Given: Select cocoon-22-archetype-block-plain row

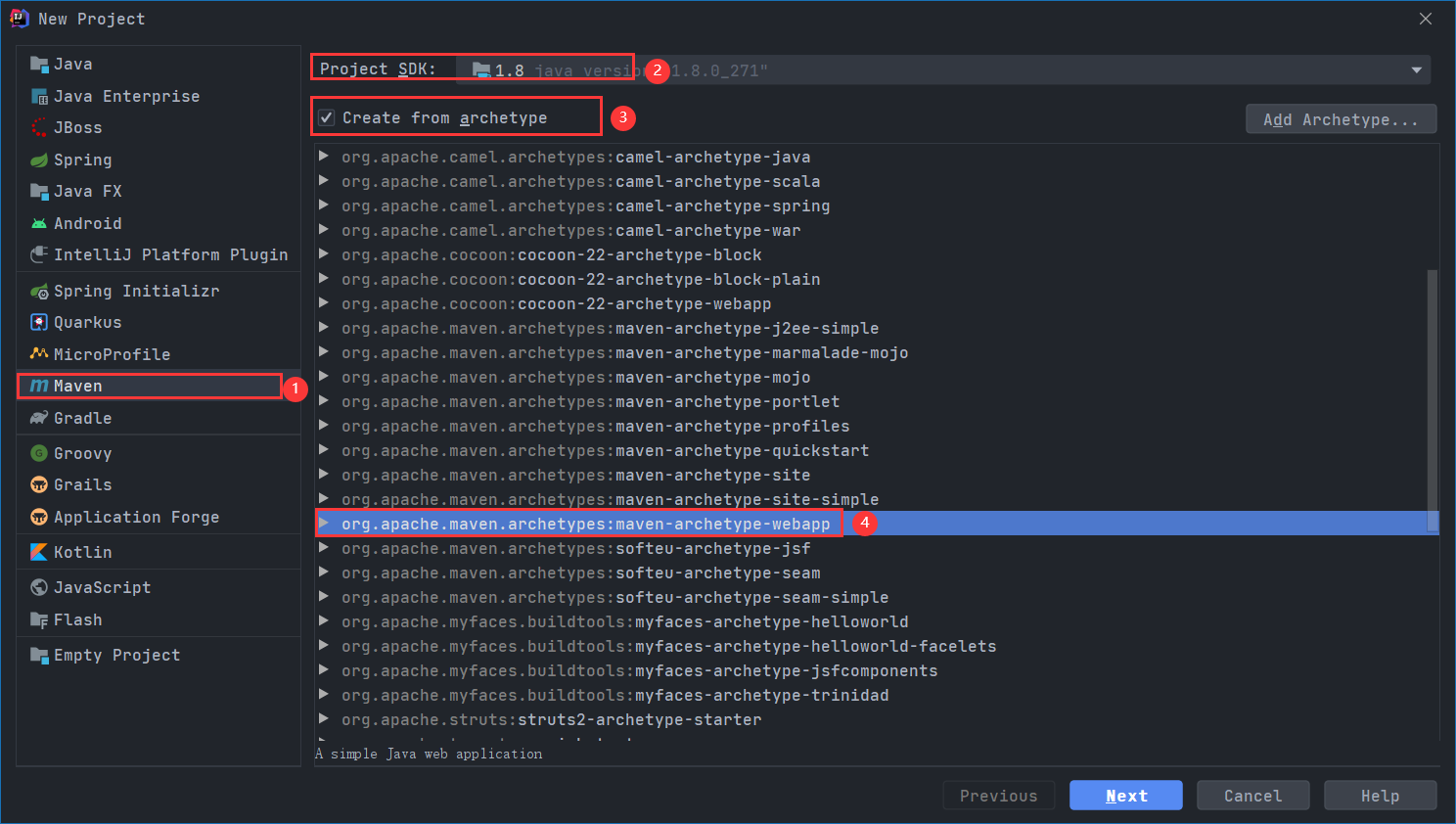Looking at the screenshot, I should [x=877, y=279].
